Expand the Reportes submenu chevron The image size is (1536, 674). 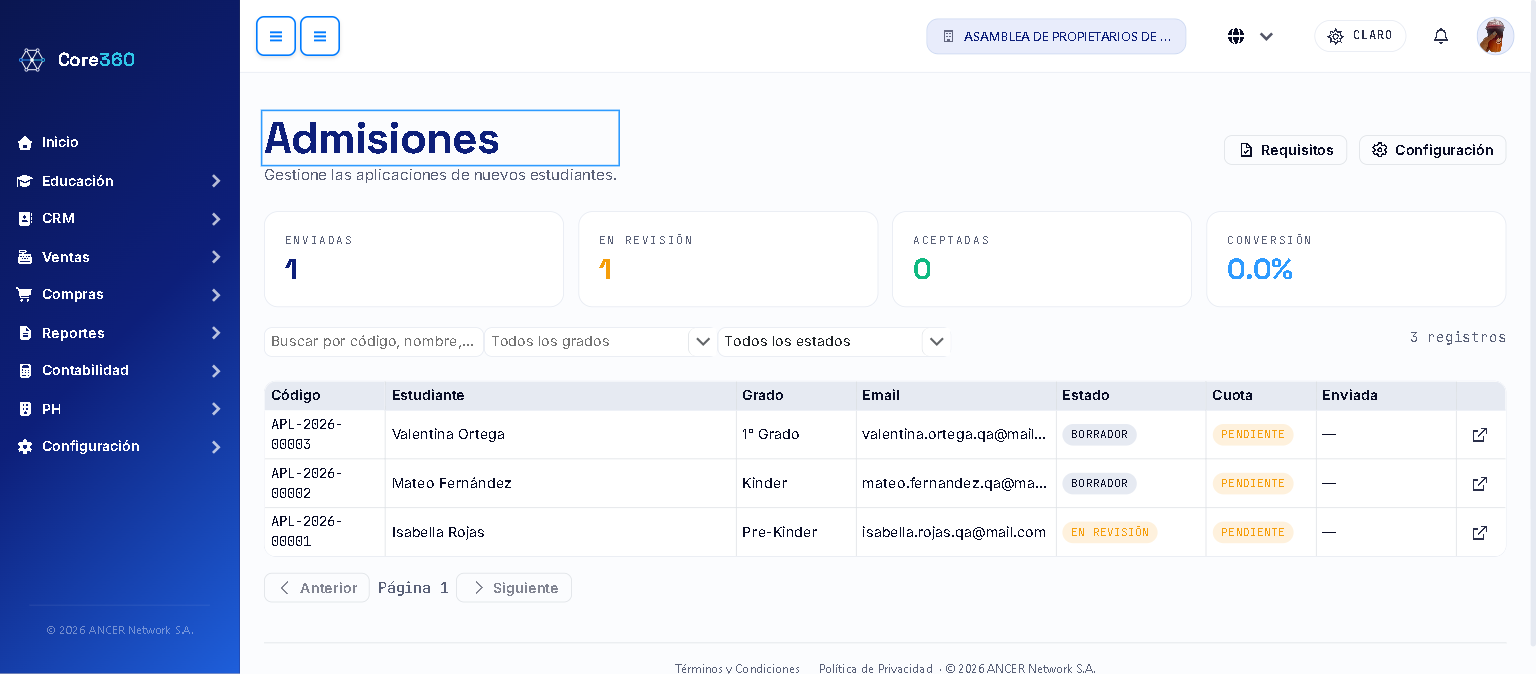[216, 333]
